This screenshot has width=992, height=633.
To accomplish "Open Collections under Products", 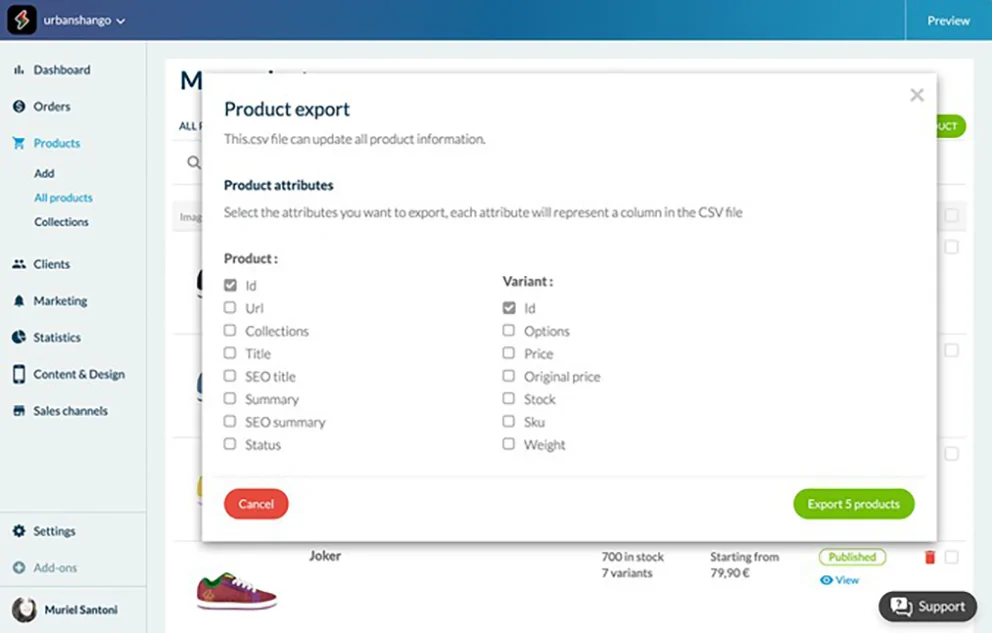I will [64, 221].
